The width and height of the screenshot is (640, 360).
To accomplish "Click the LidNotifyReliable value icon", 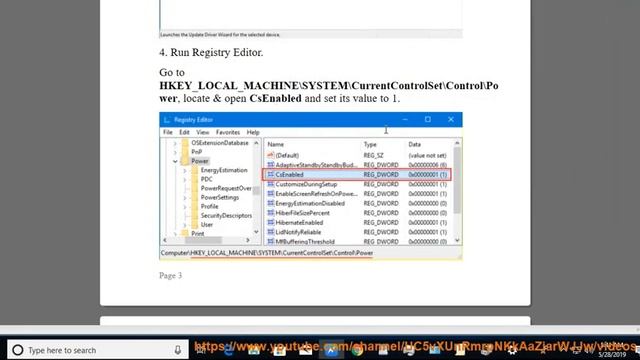I will pyautogui.click(x=271, y=232).
